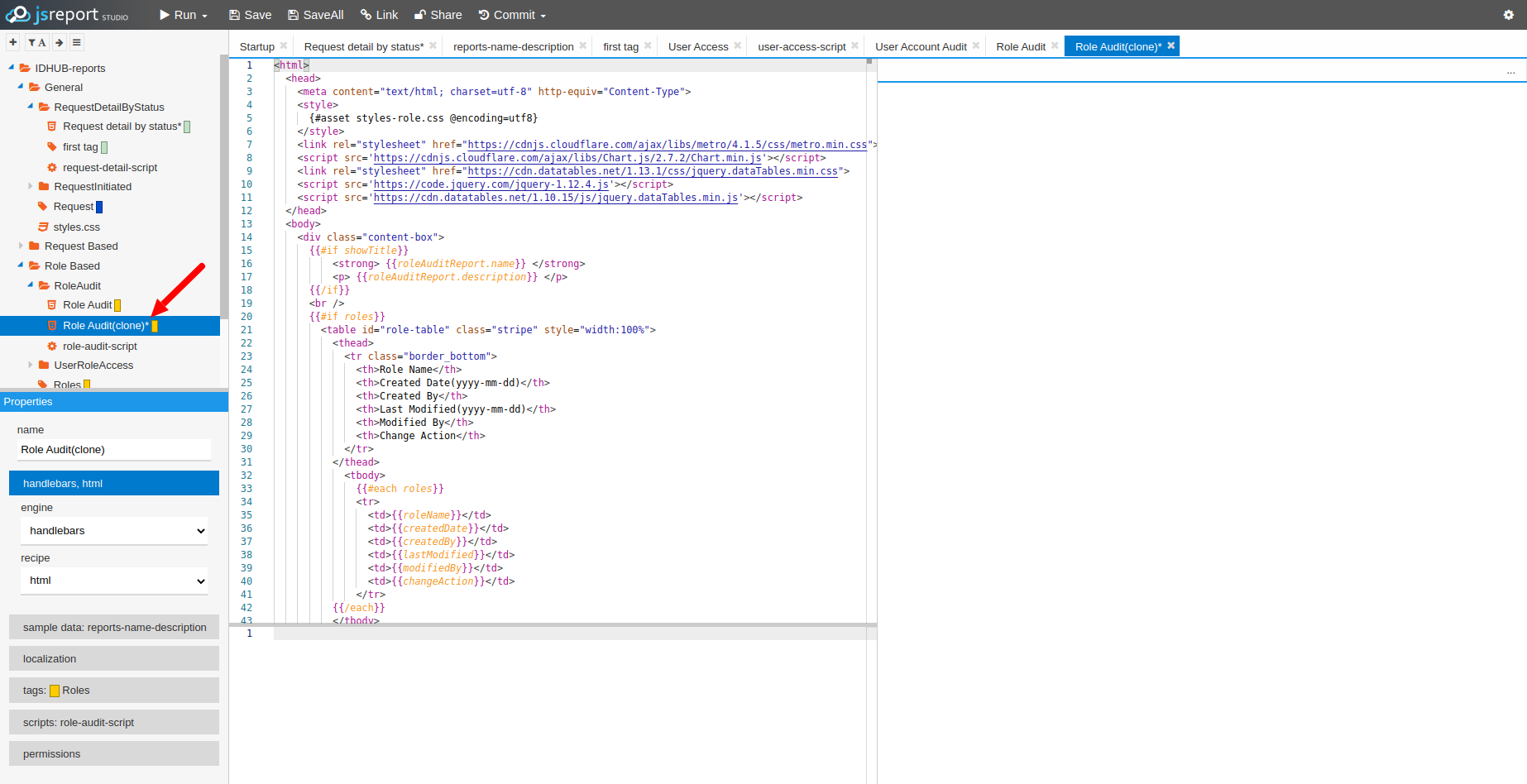Click the tag icon beside first tag
Image resolution: width=1527 pixels, height=784 pixels.
52,147
